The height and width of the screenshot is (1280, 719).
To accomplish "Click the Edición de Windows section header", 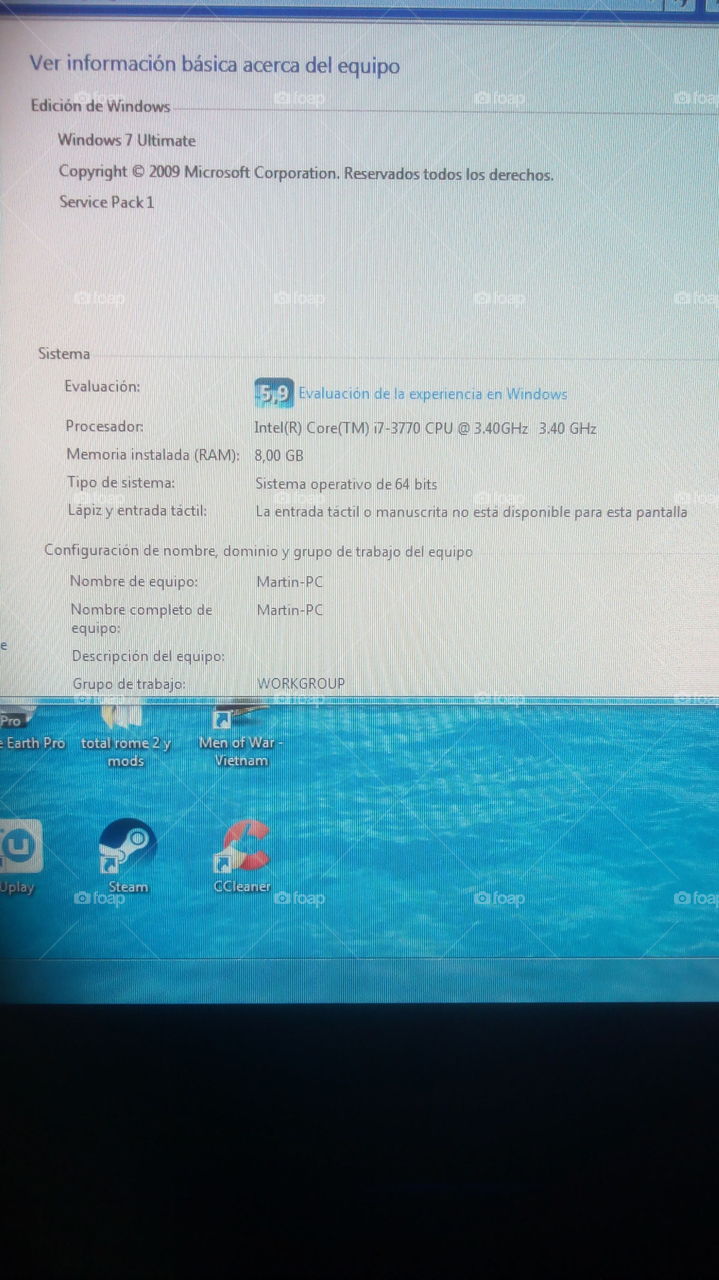I will click(x=100, y=106).
